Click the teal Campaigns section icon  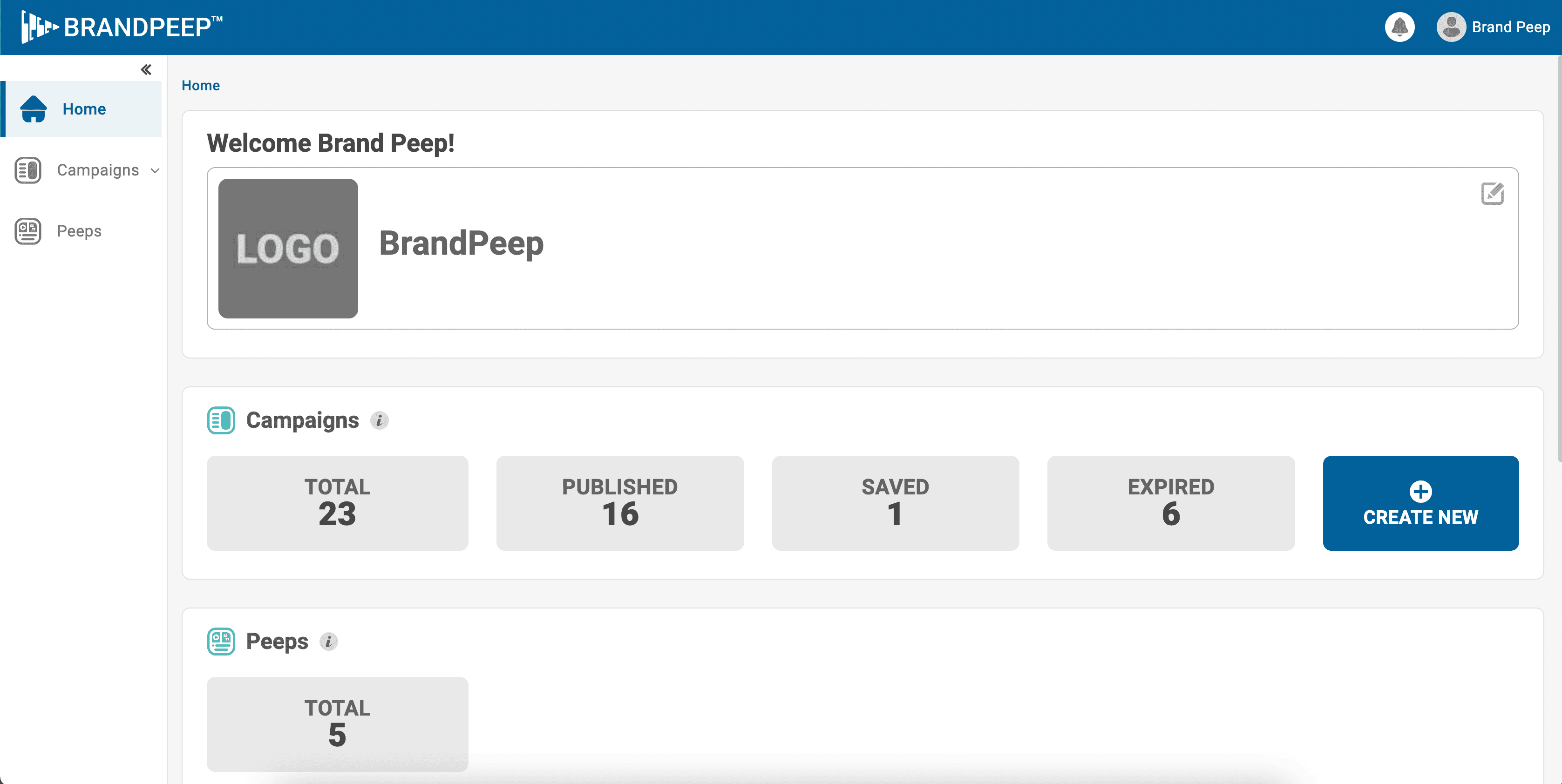click(x=221, y=419)
